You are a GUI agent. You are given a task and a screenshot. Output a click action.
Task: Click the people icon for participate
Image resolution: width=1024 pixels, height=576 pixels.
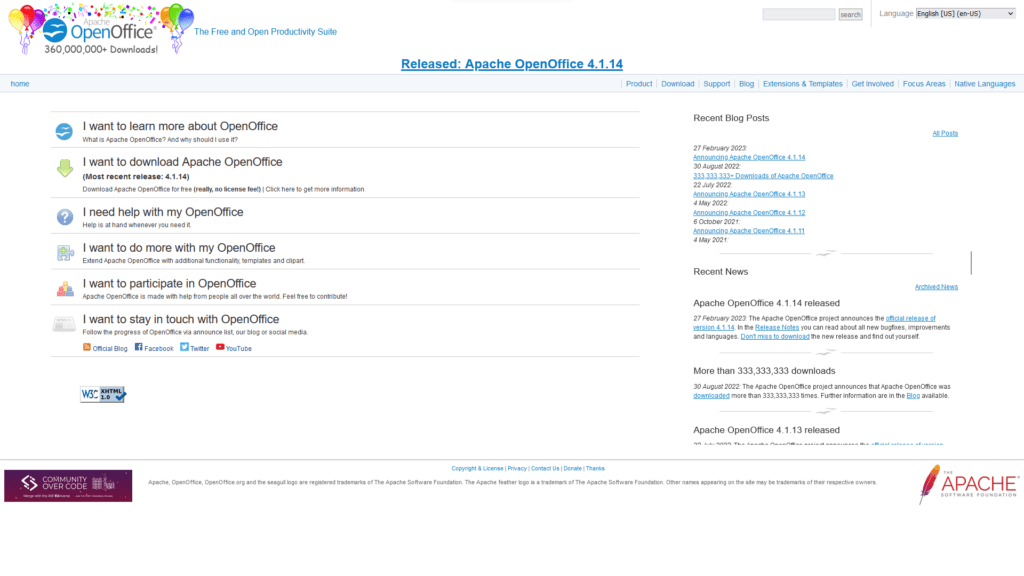click(x=65, y=289)
